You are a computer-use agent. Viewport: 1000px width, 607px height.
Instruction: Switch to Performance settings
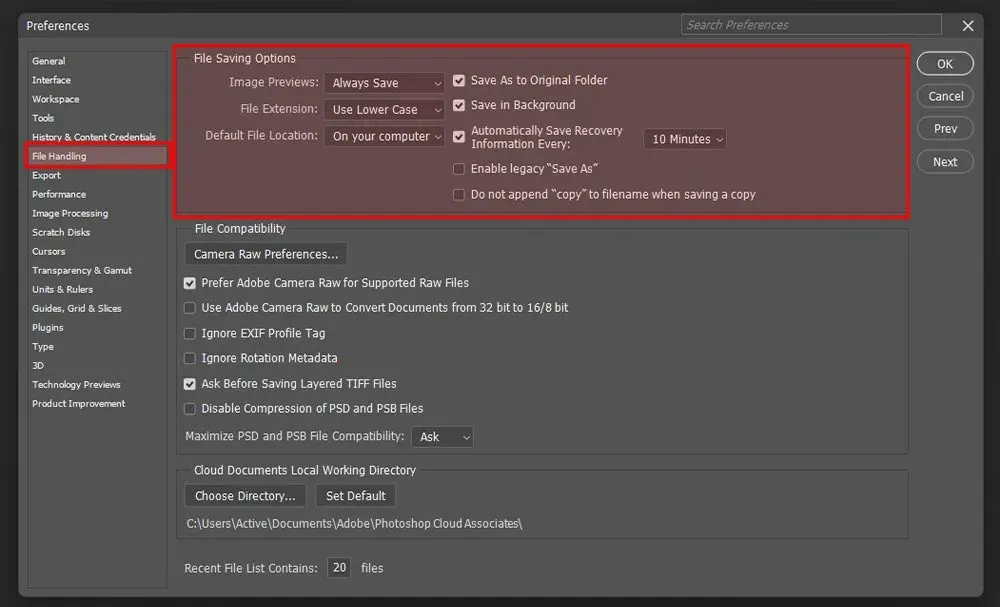point(59,194)
